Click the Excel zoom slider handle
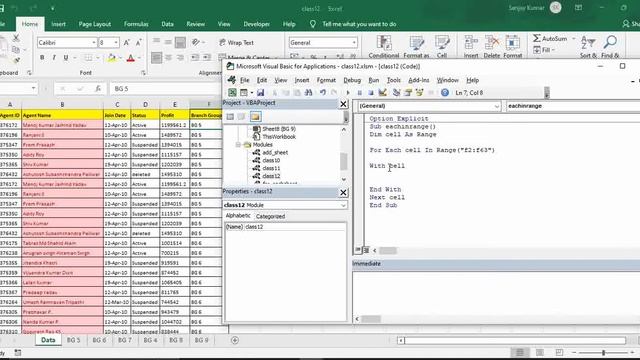640x360 pixels. point(603,352)
